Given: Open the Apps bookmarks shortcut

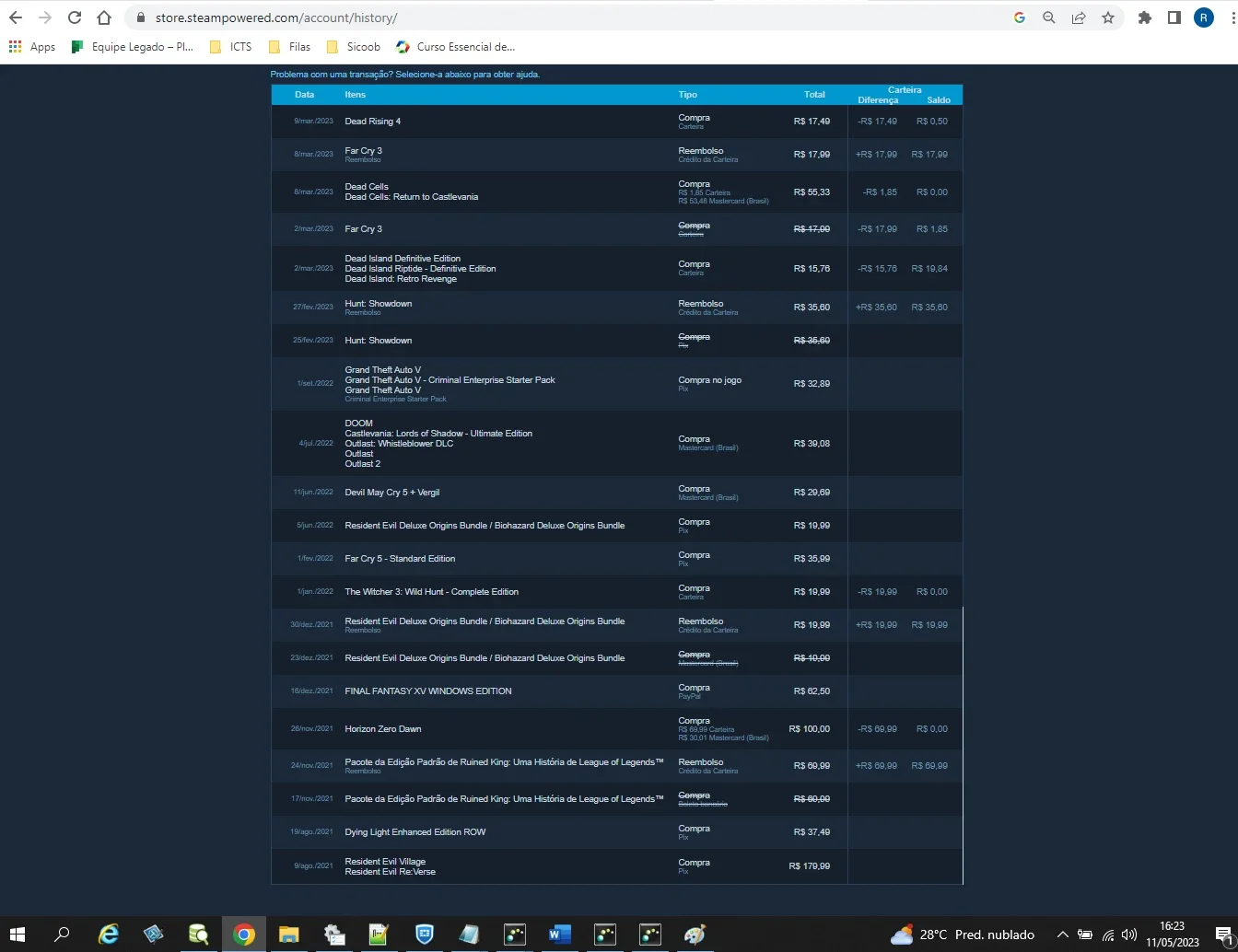Looking at the screenshot, I should point(32,47).
